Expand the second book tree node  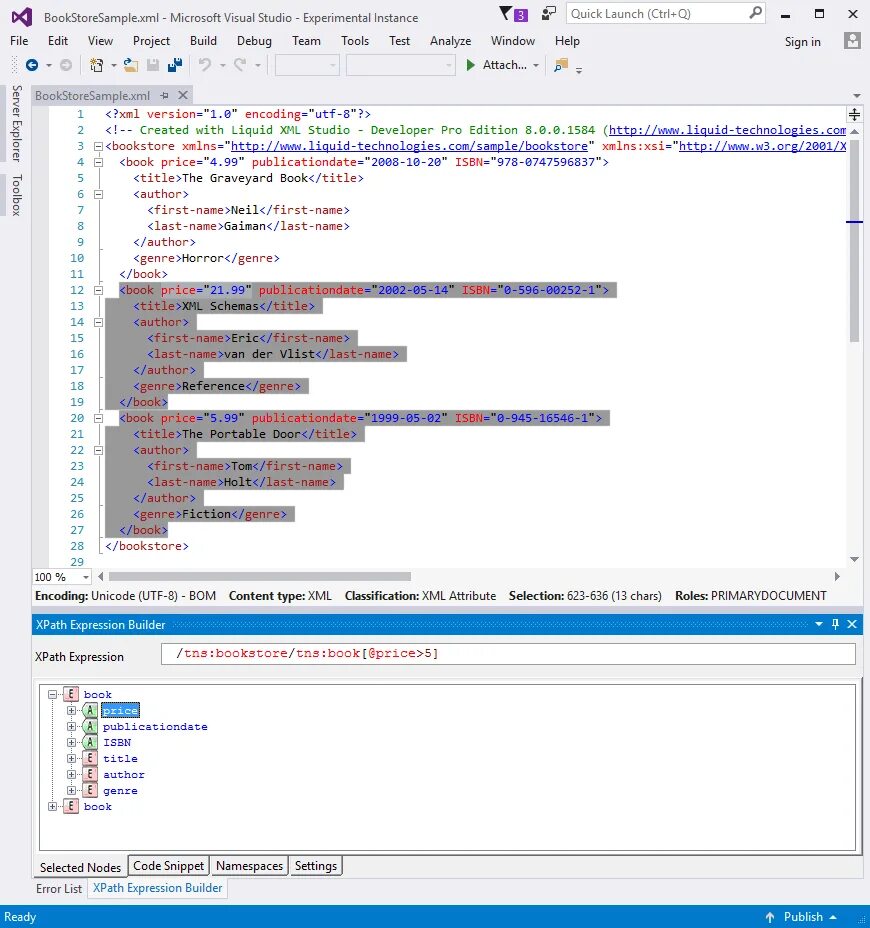click(53, 806)
